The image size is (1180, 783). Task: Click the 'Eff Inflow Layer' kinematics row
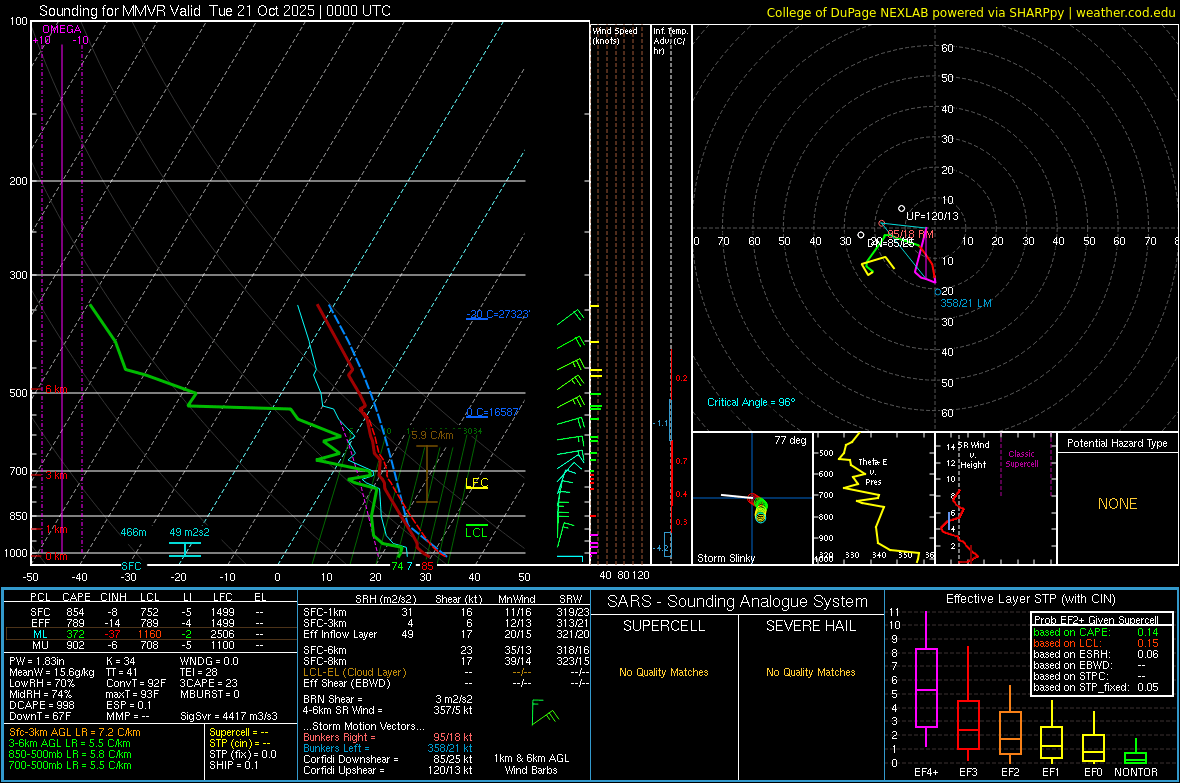pyautogui.click(x=446, y=634)
